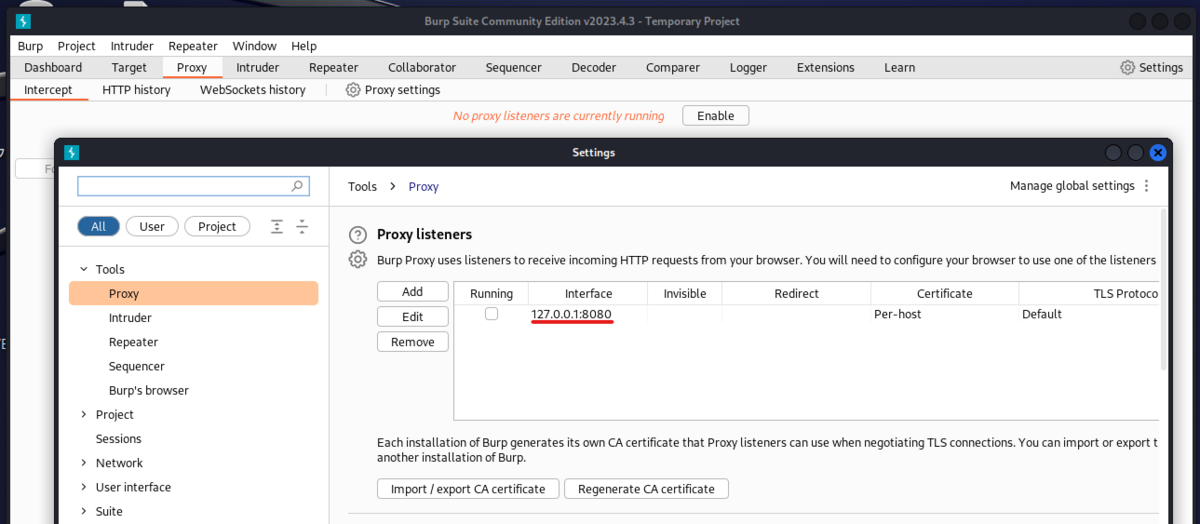Close the Settings dialog
The image size is (1200, 524).
(x=1158, y=153)
